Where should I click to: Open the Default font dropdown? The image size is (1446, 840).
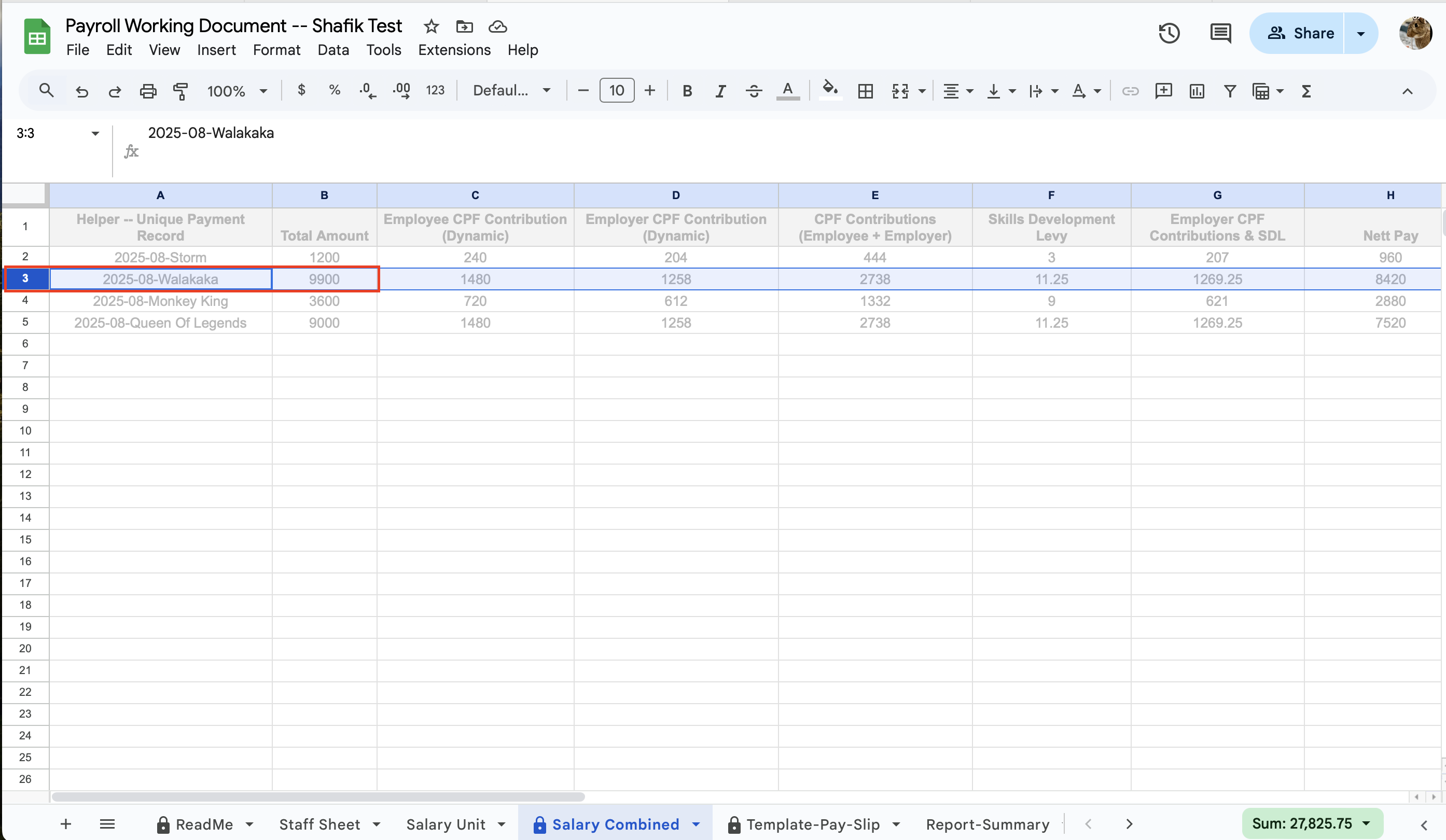(x=511, y=90)
